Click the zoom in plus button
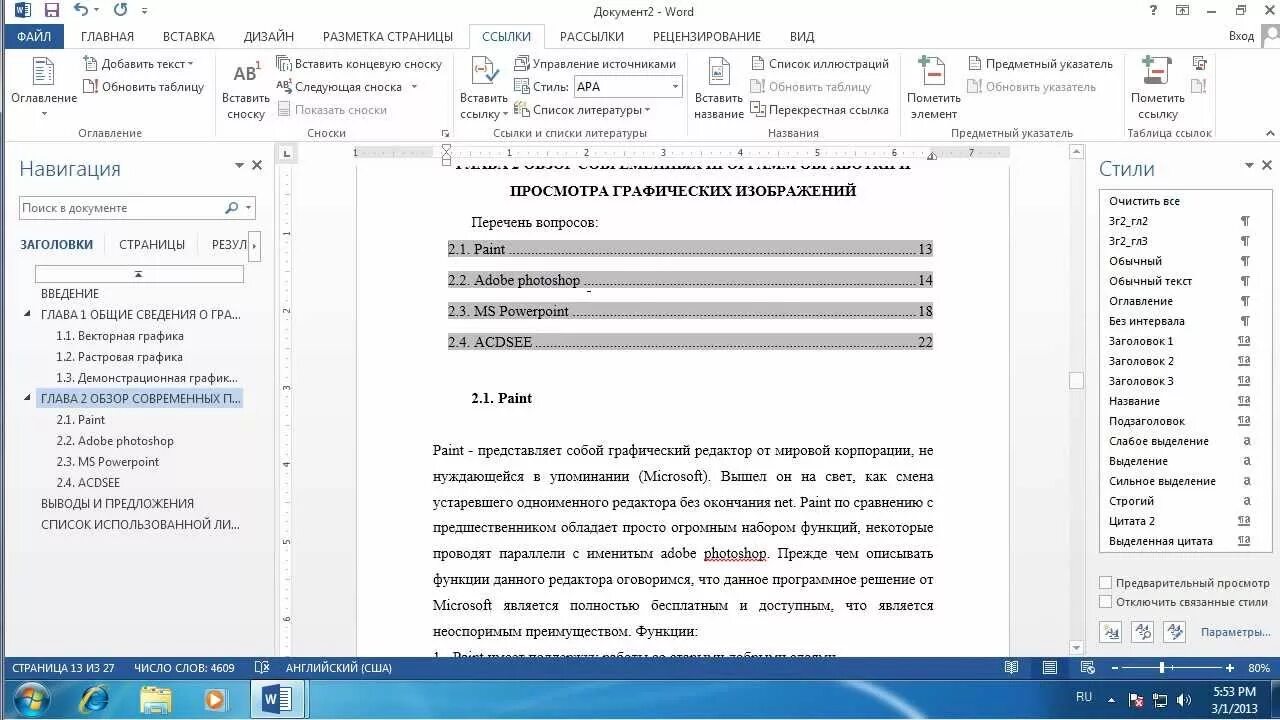Screen dimensions: 1280x720 pos(1231,667)
